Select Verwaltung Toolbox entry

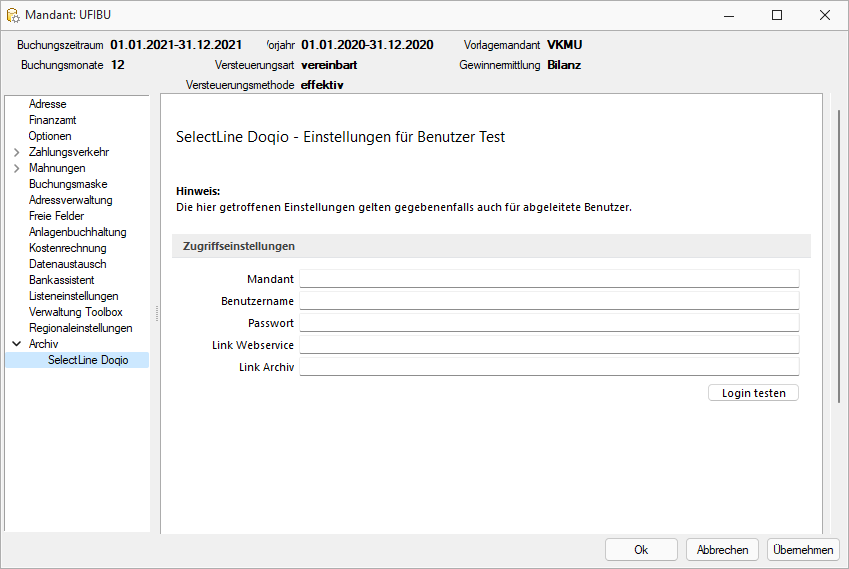click(76, 312)
